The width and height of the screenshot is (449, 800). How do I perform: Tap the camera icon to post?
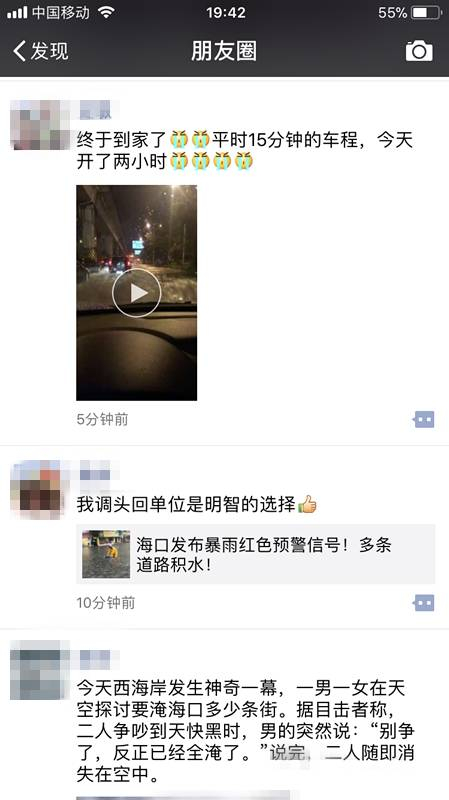point(419,51)
